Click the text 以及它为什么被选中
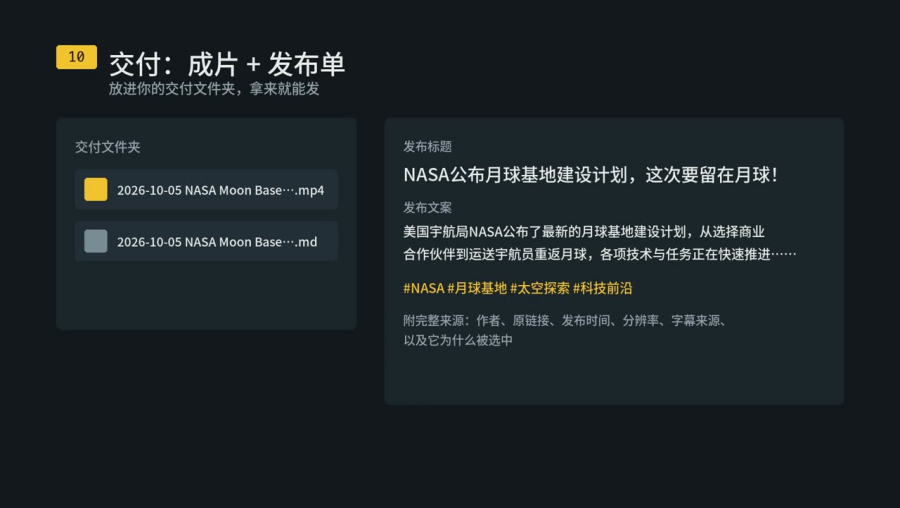 coord(458,340)
